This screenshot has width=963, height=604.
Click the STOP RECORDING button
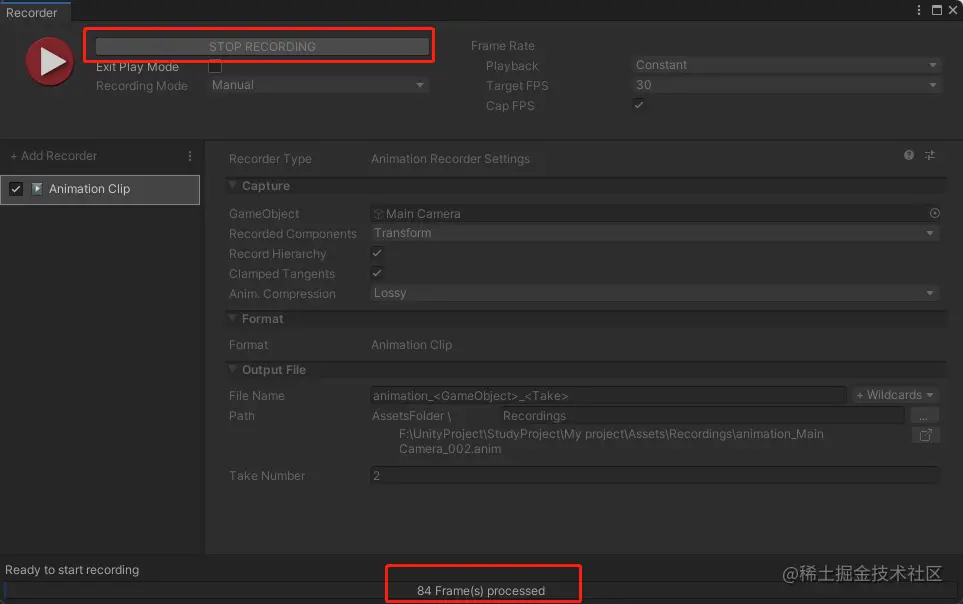pyautogui.click(x=262, y=47)
